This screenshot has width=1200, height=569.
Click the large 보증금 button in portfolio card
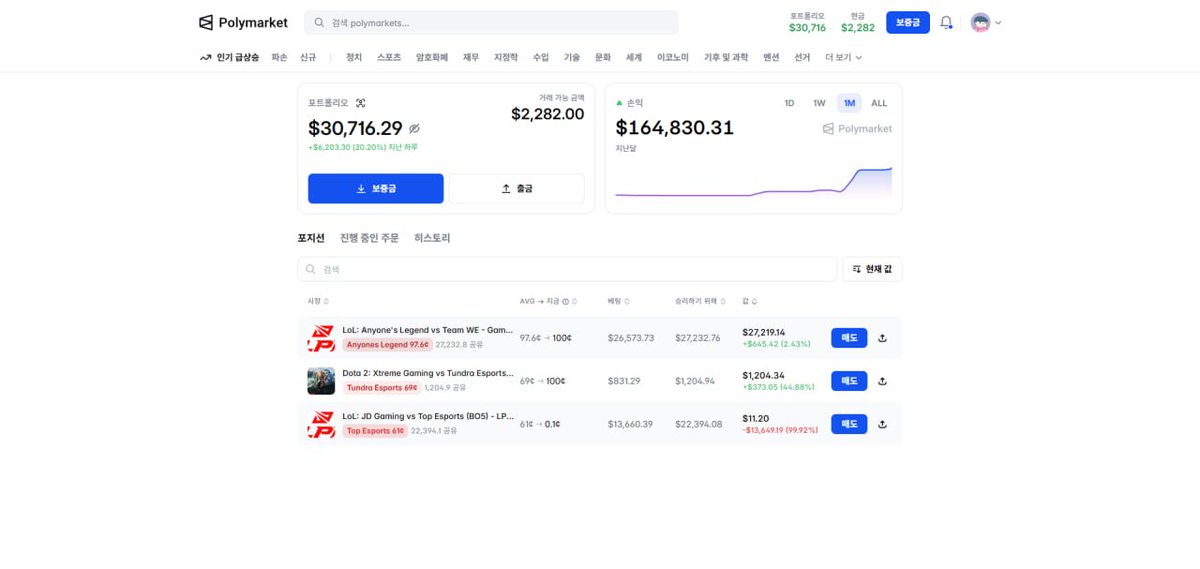click(x=376, y=188)
